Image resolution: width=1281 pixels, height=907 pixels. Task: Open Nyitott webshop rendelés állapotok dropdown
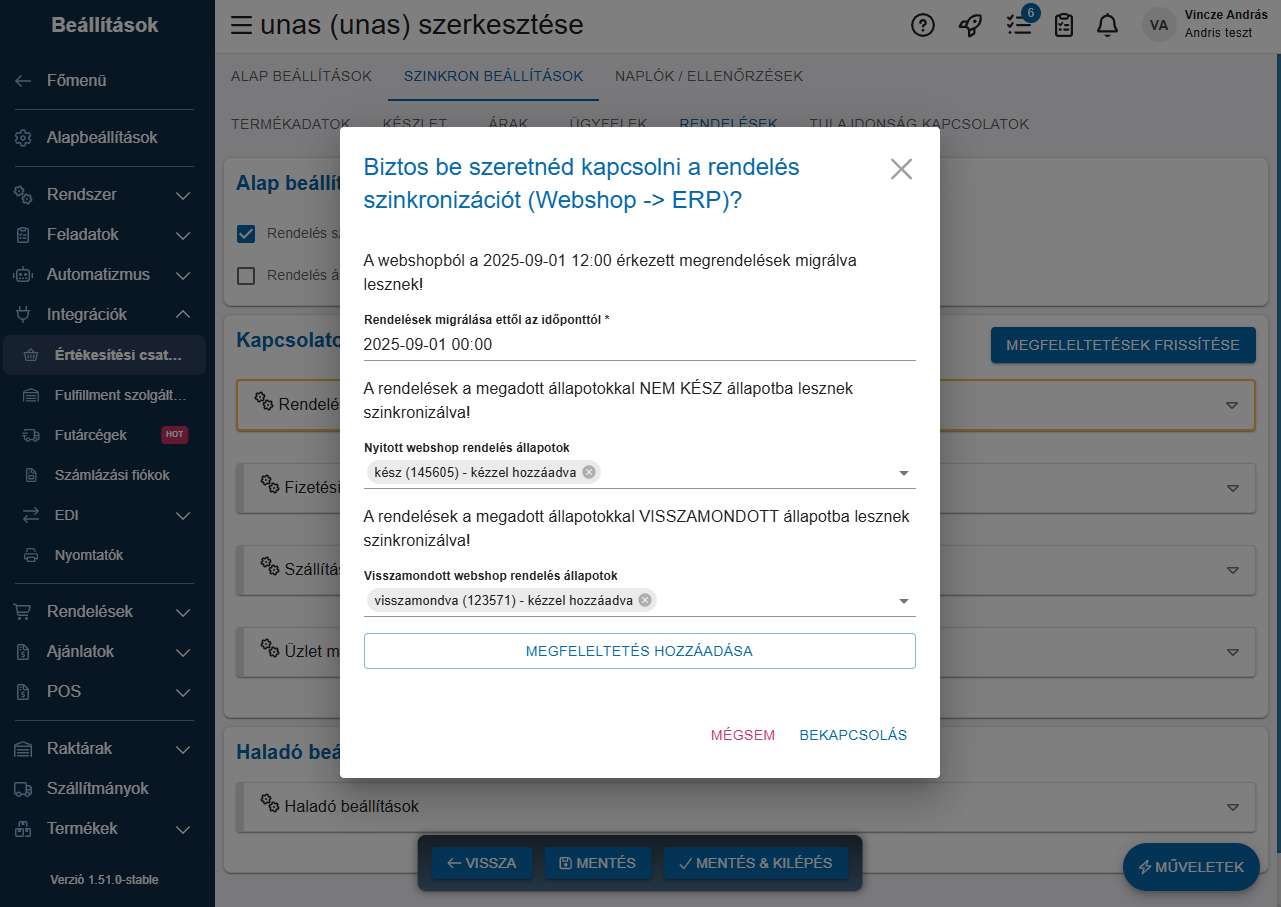pos(903,473)
